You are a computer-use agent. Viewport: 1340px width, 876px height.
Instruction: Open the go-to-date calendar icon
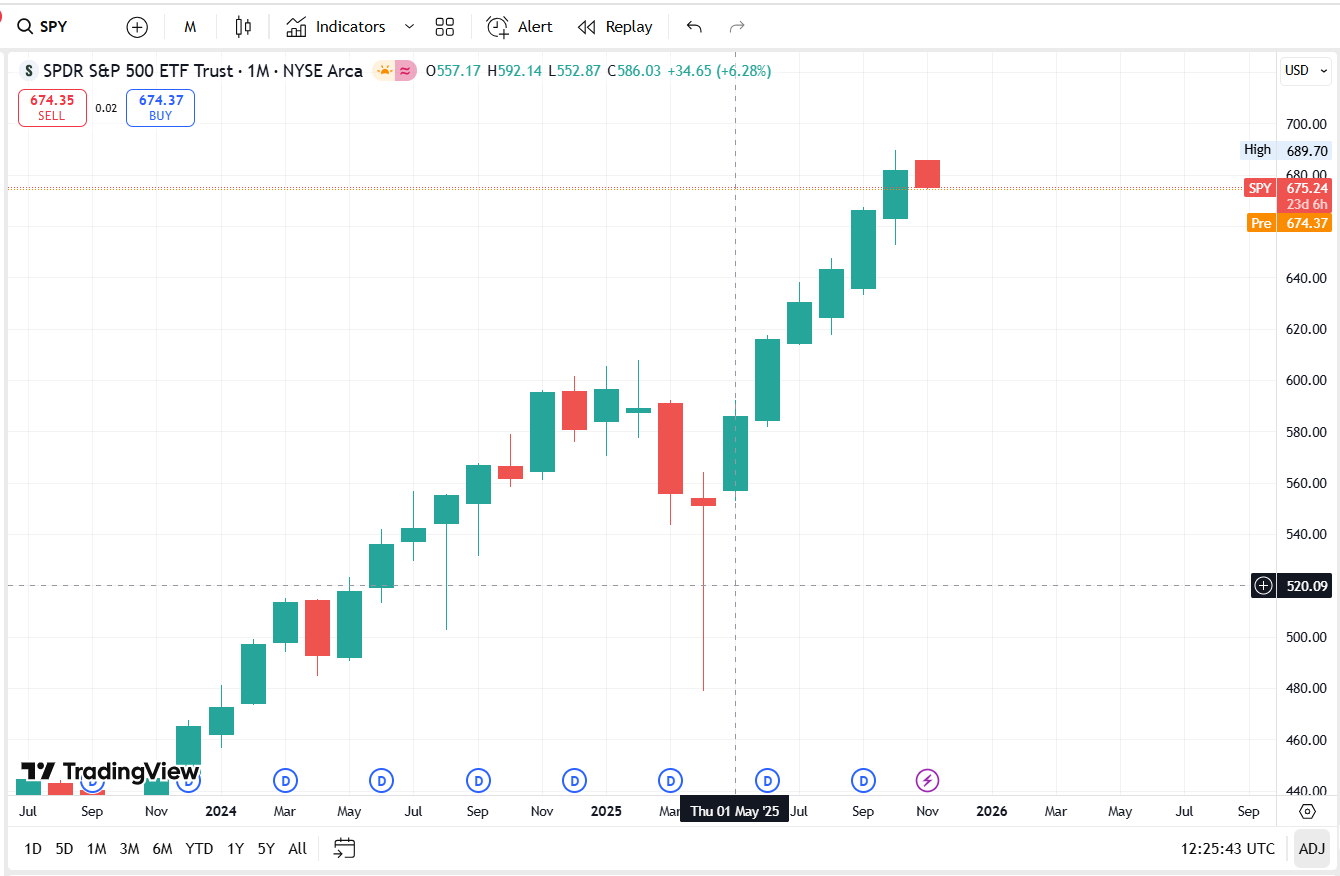[x=344, y=849]
